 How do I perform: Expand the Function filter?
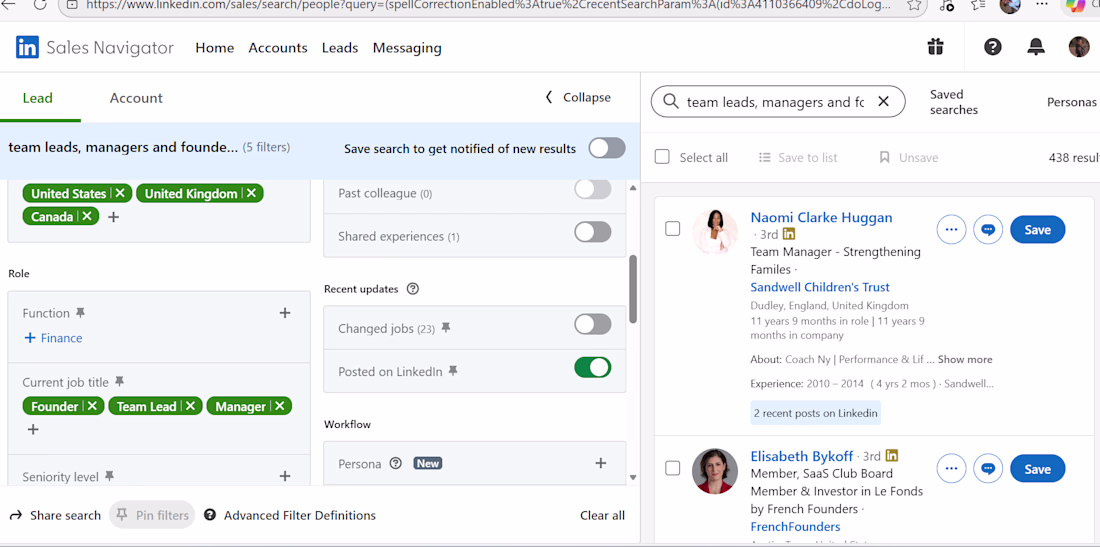coord(285,313)
